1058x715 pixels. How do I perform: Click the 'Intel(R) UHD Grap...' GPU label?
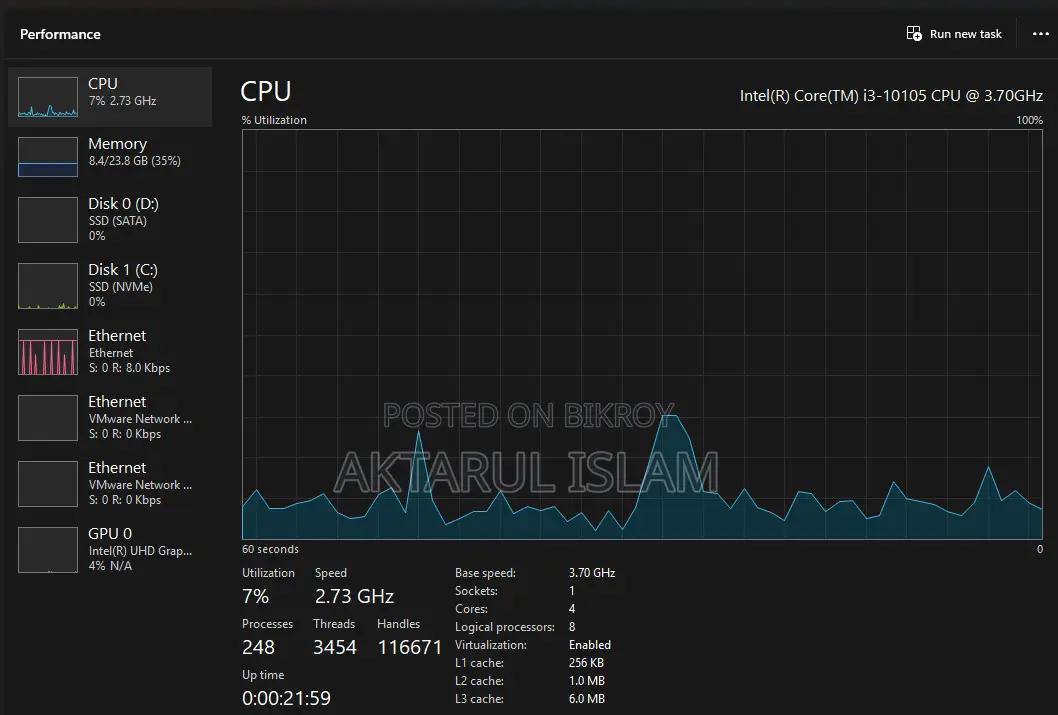[x=140, y=550]
